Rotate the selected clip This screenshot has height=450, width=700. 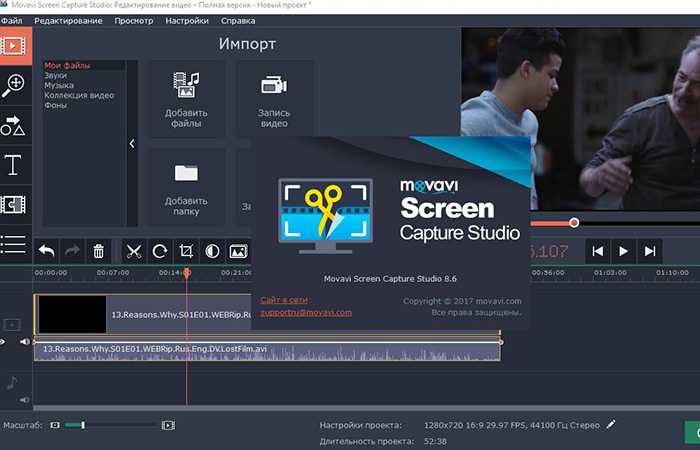coord(160,251)
